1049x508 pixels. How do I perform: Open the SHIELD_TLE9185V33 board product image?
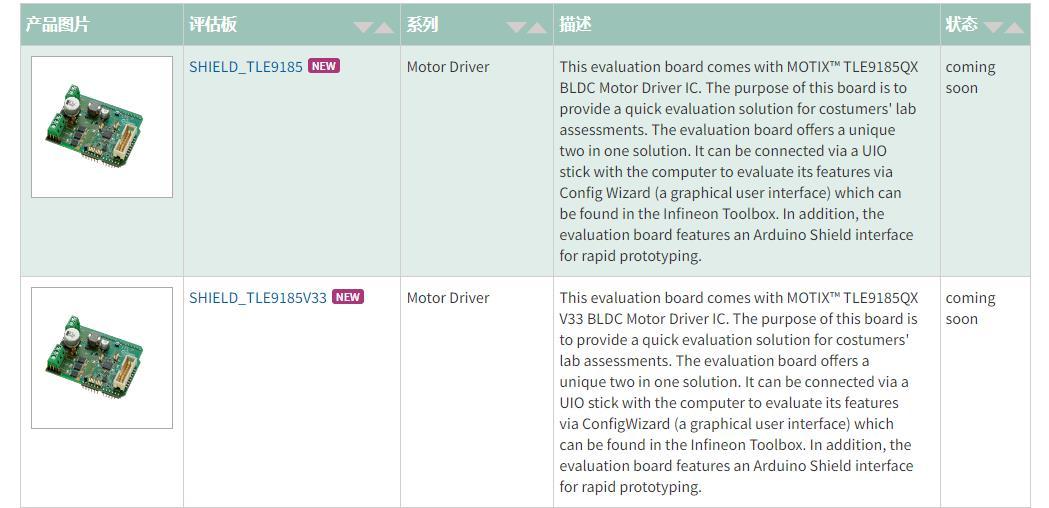pyautogui.click(x=102, y=358)
